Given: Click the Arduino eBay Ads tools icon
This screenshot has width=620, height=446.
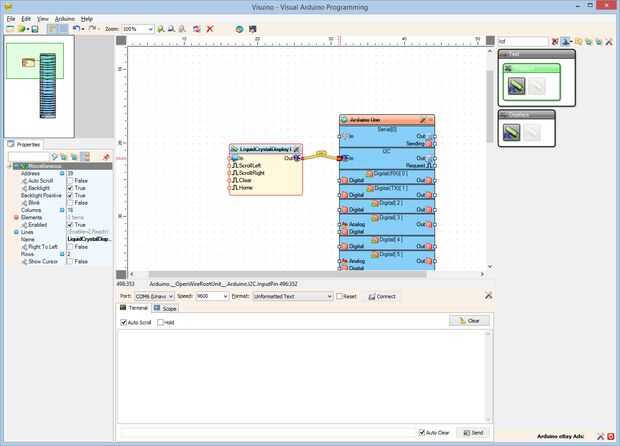Looking at the screenshot, I should (601, 437).
